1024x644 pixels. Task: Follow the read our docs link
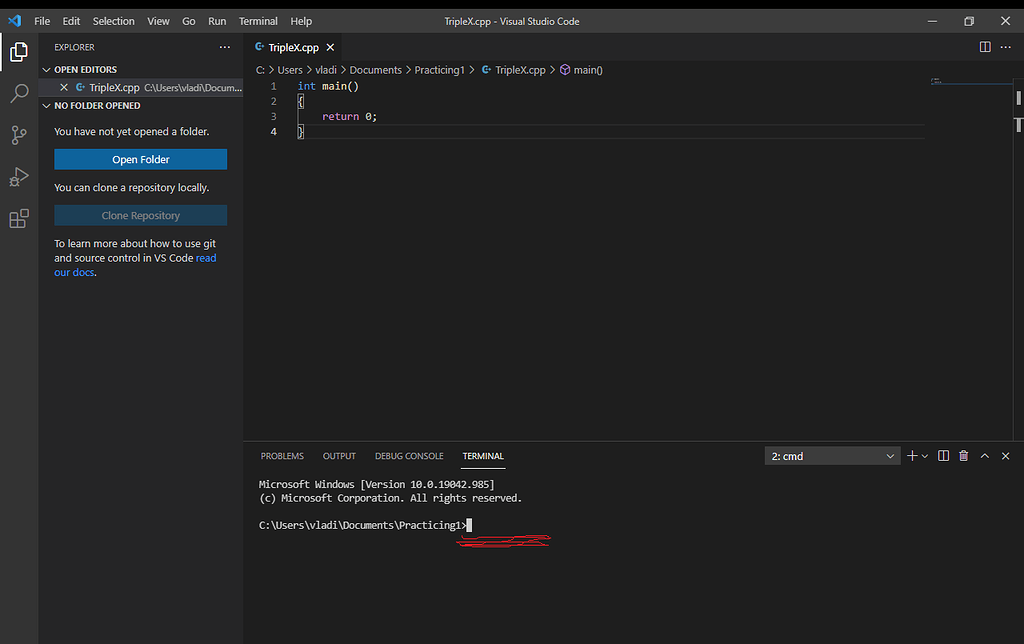[74, 271]
